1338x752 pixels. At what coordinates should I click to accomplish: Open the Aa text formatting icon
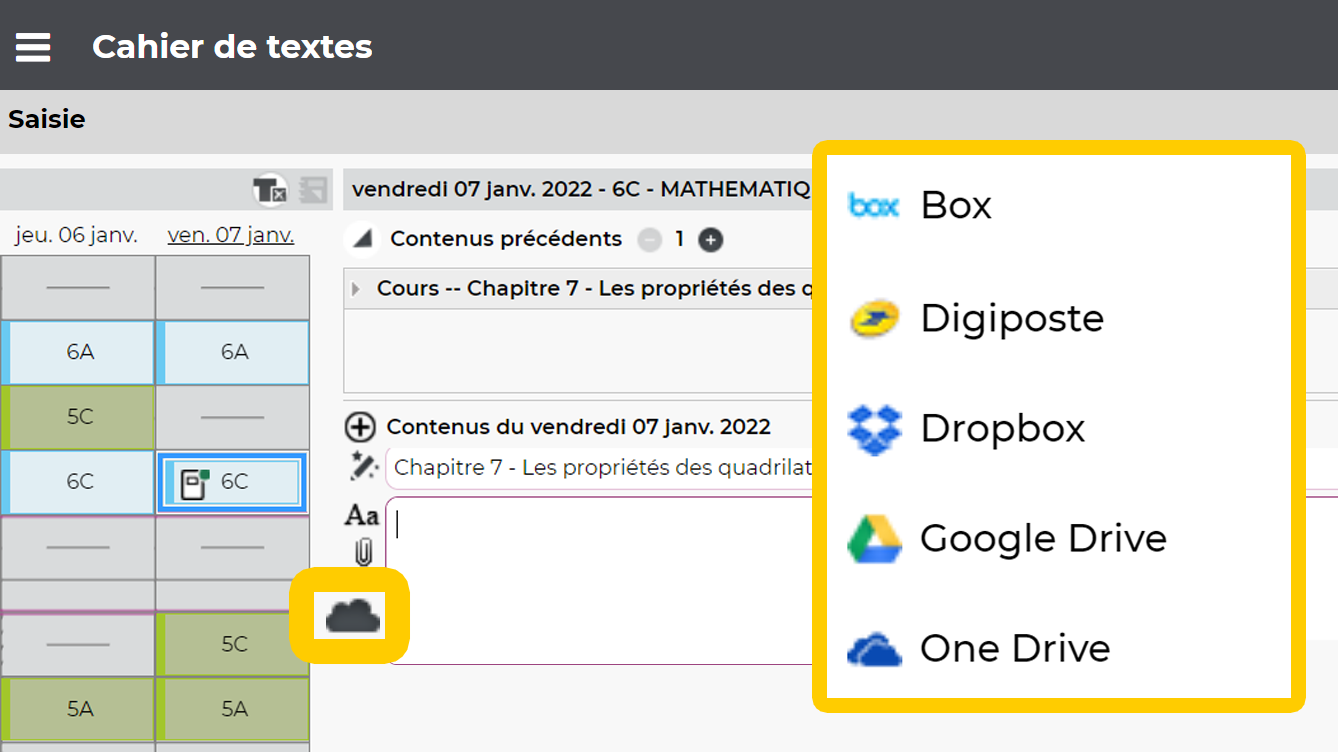[x=362, y=515]
